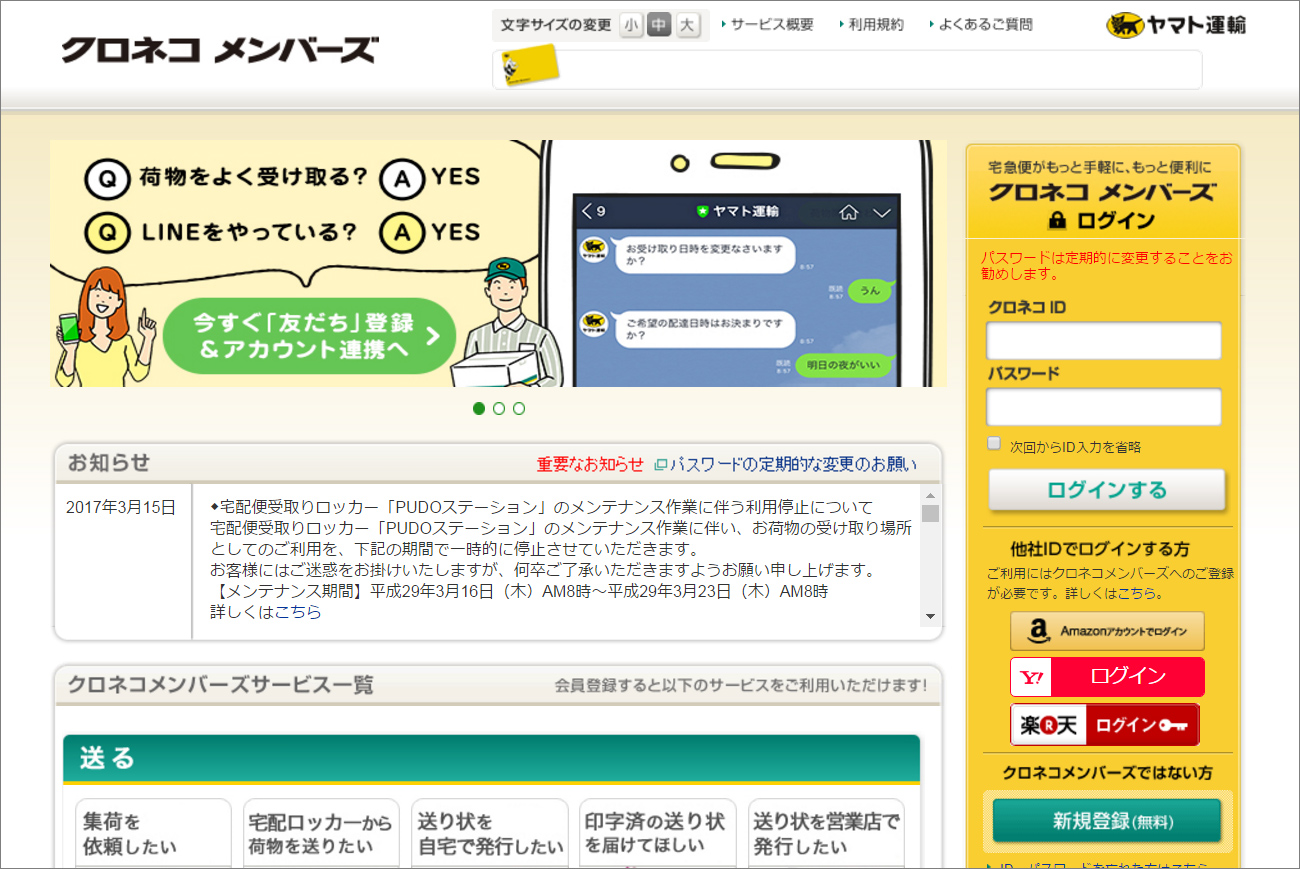1300x869 pixels.
Task: Open 詳しくはこちら in the news box
Action: point(266,612)
